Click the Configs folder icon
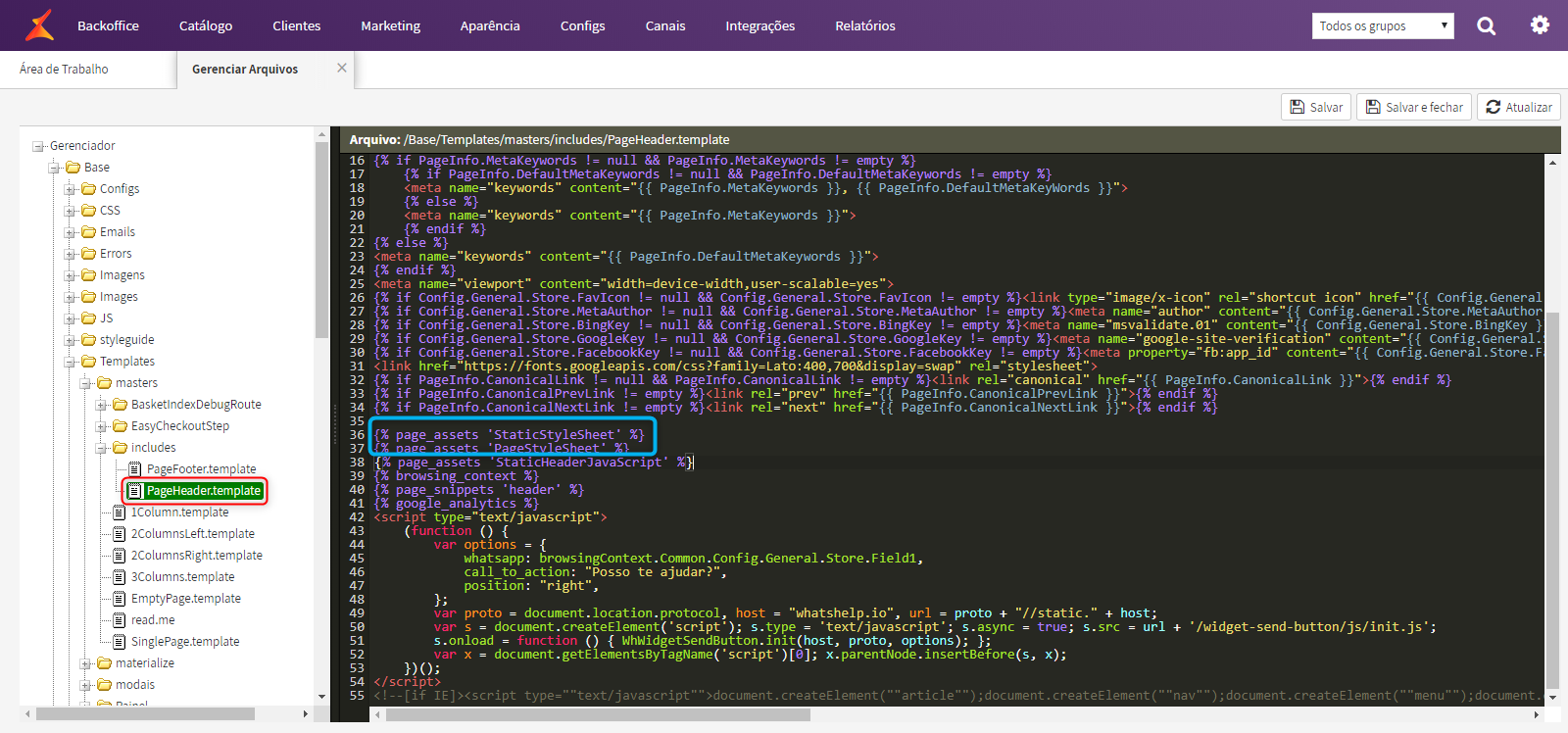Viewport: 1568px width, 733px height. click(x=88, y=189)
